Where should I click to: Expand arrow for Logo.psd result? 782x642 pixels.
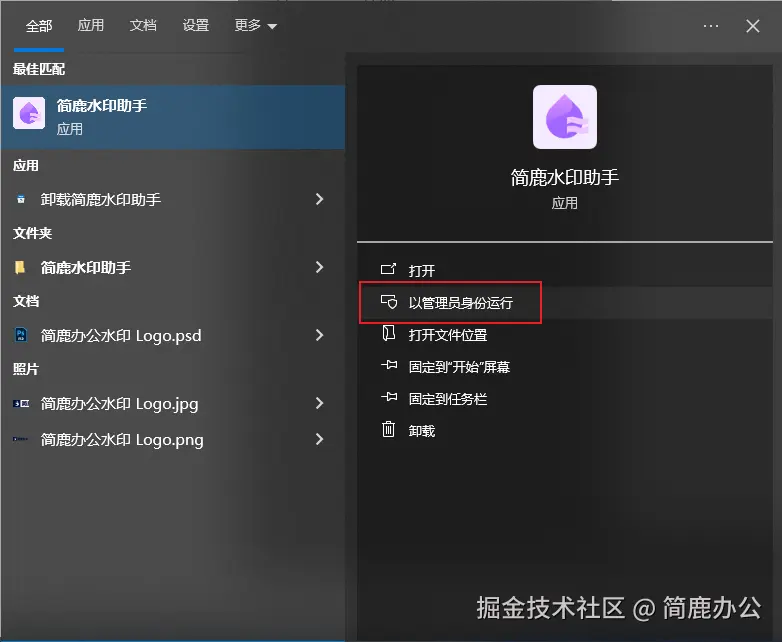320,335
